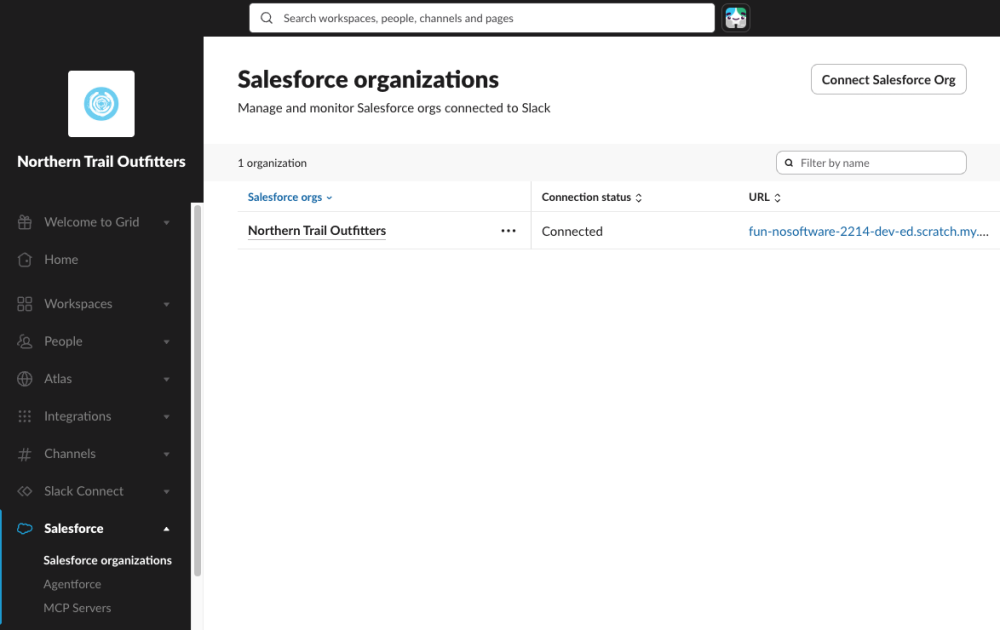Click the Northern Trail Outfitters sidebar title

click(x=101, y=161)
